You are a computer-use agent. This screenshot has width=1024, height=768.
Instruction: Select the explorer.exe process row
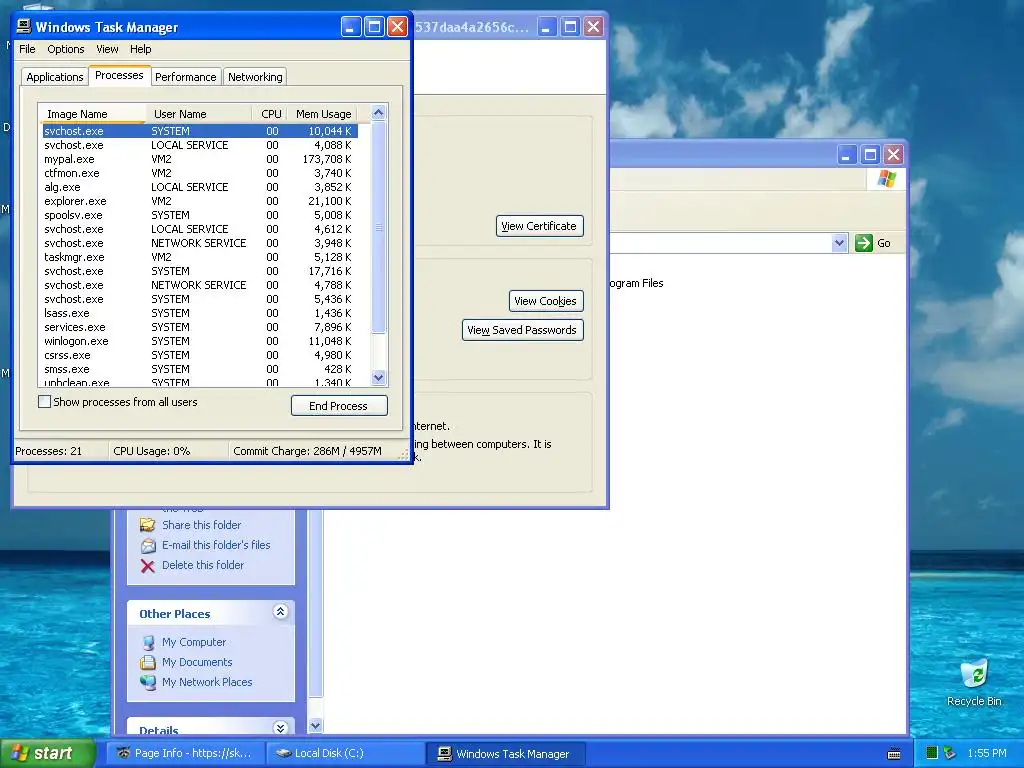click(x=200, y=201)
